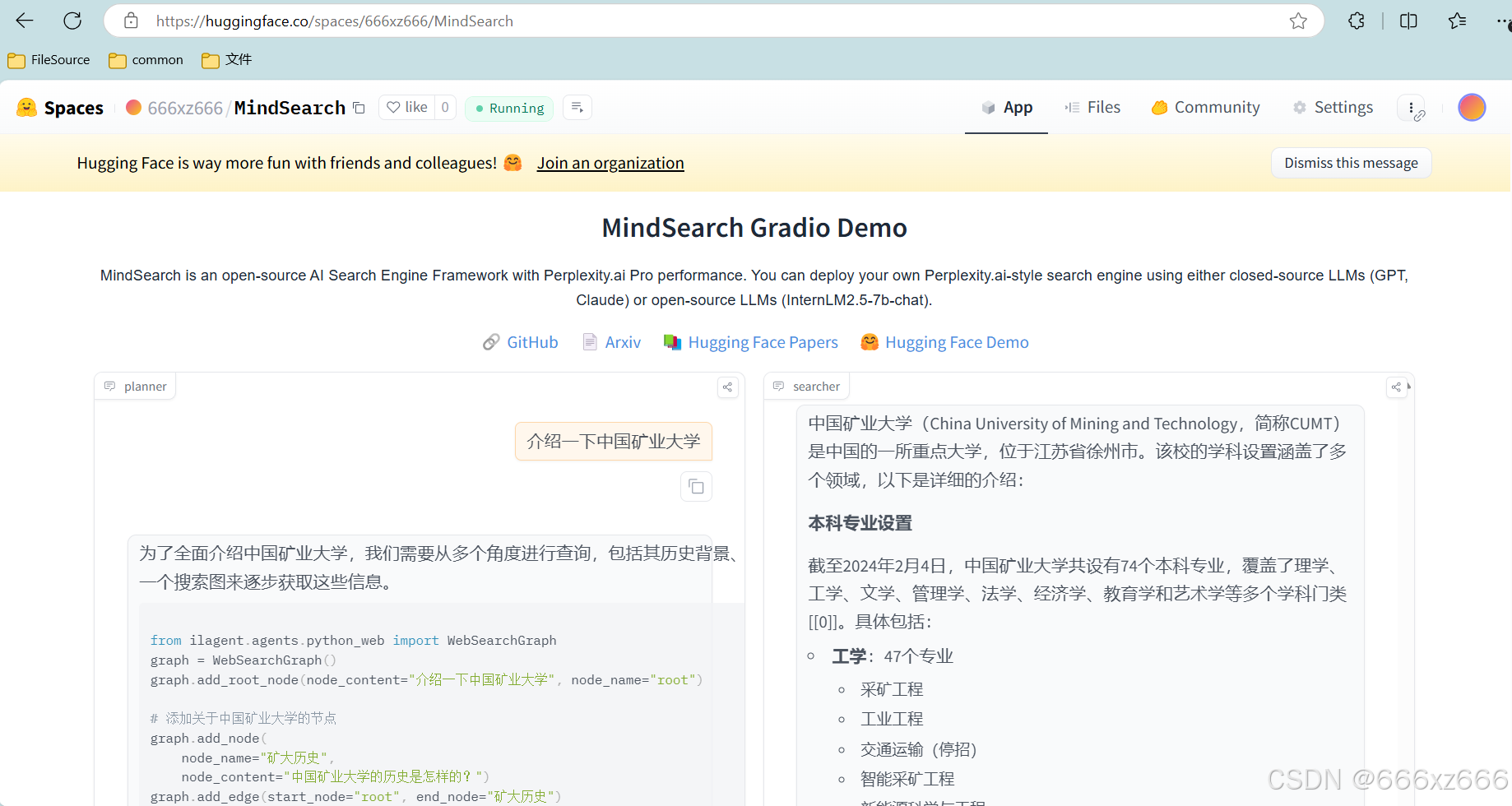Click the 工业工程 list item
This screenshot has width=1512, height=806.
click(892, 719)
